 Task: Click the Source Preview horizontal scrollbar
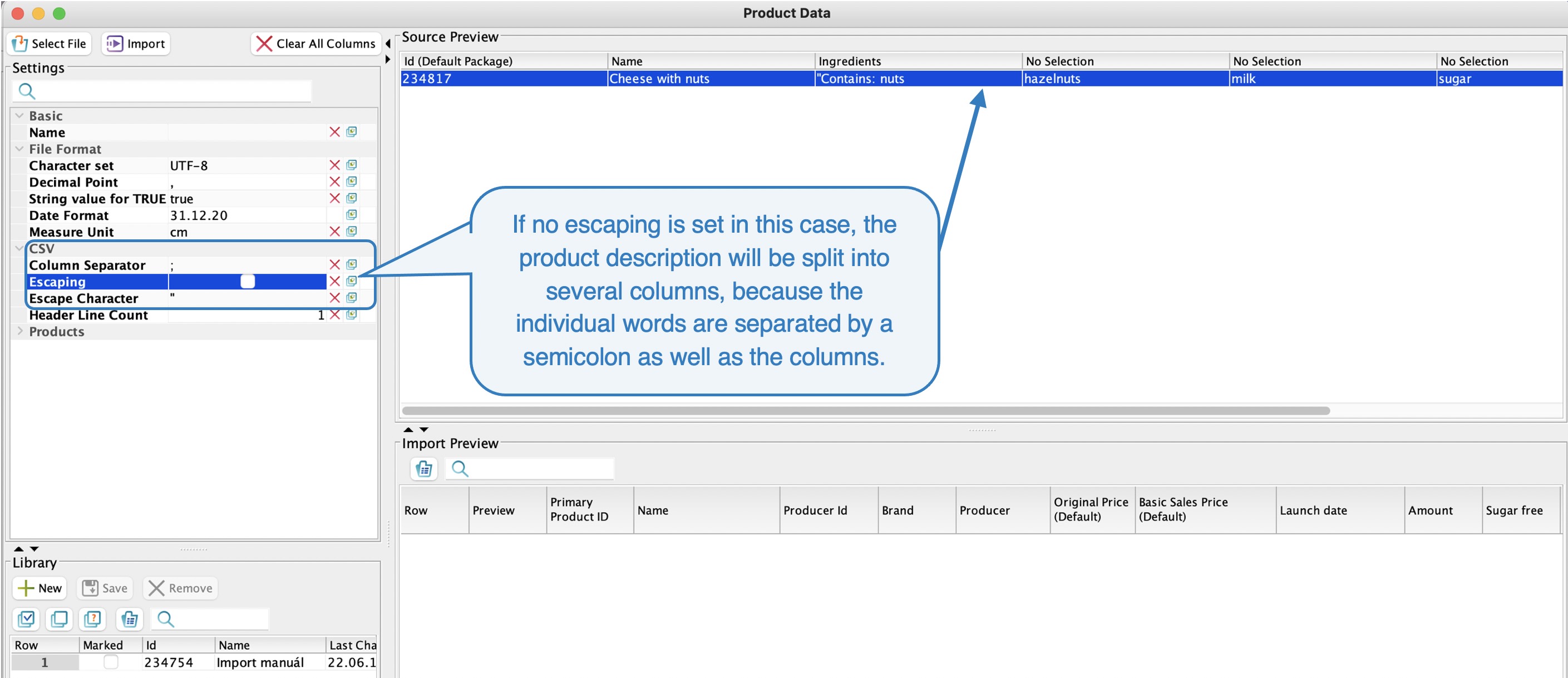click(x=866, y=411)
